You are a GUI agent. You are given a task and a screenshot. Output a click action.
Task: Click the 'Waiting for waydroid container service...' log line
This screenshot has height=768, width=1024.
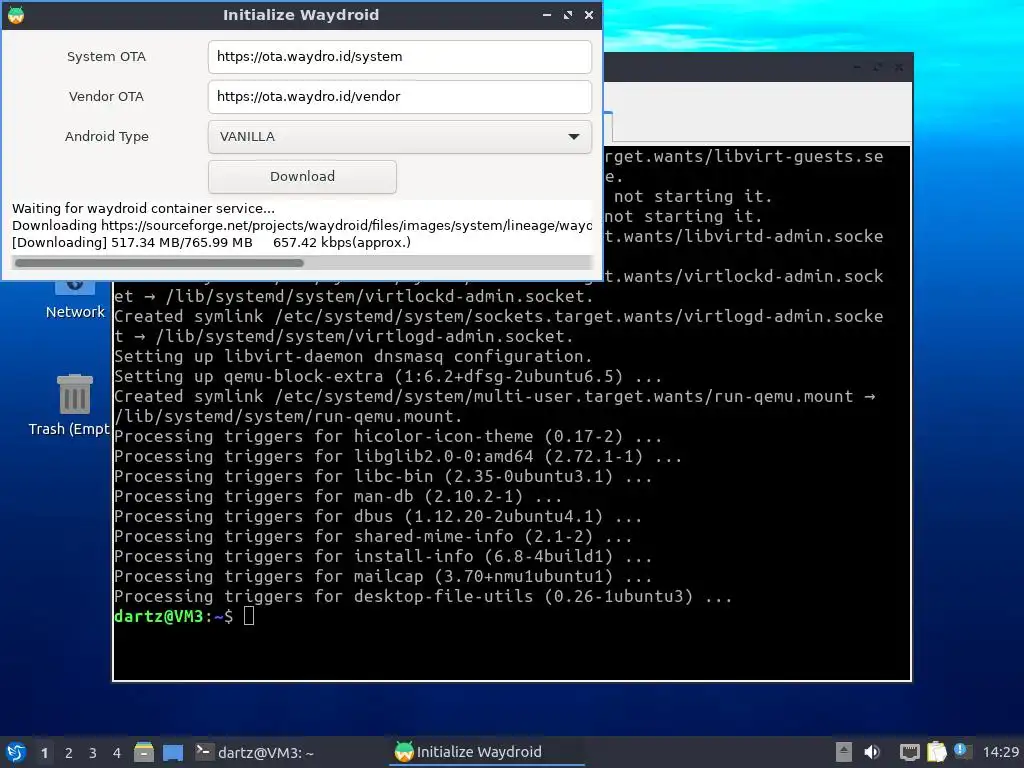143,208
